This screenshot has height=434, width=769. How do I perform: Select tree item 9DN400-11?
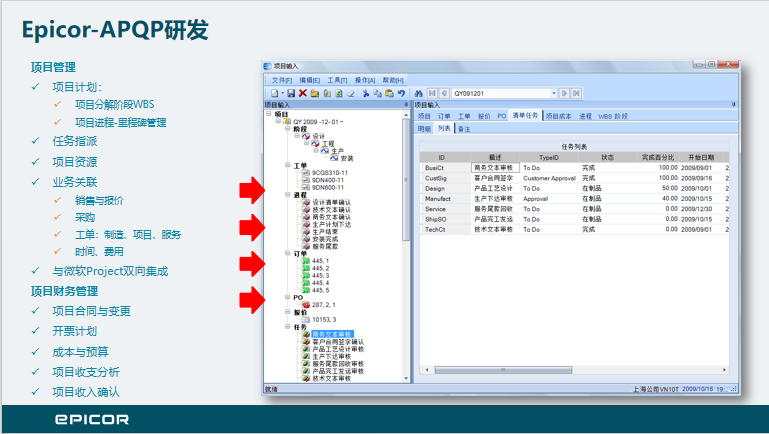[x=328, y=180]
